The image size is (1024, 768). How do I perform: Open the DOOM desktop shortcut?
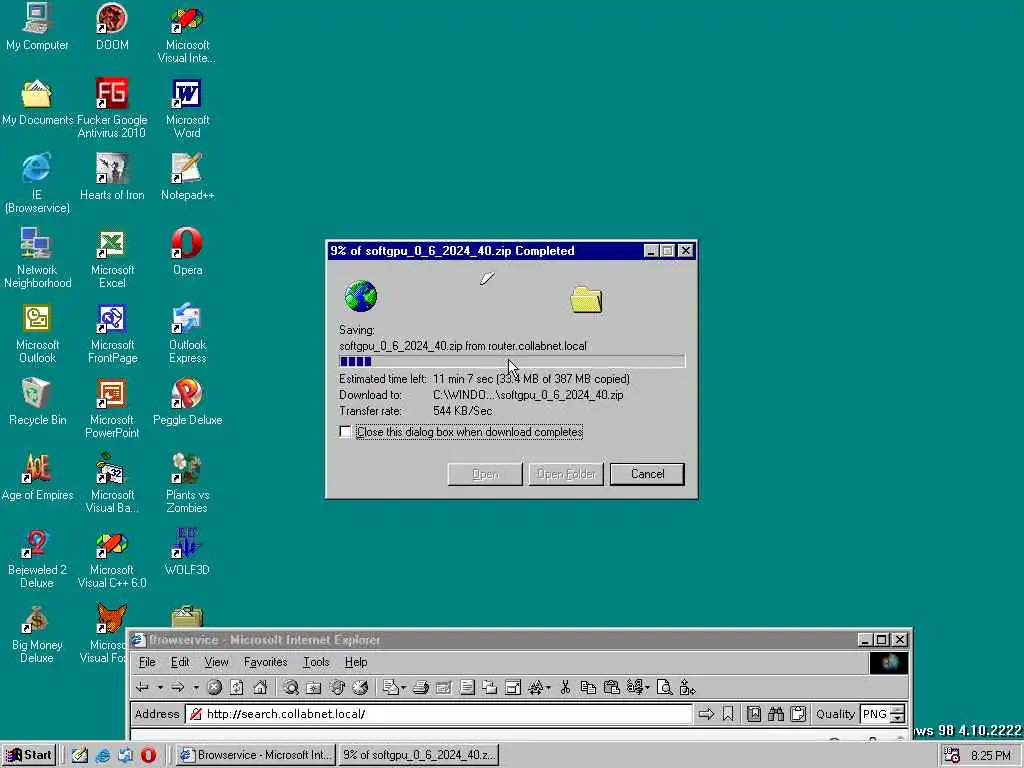112,26
